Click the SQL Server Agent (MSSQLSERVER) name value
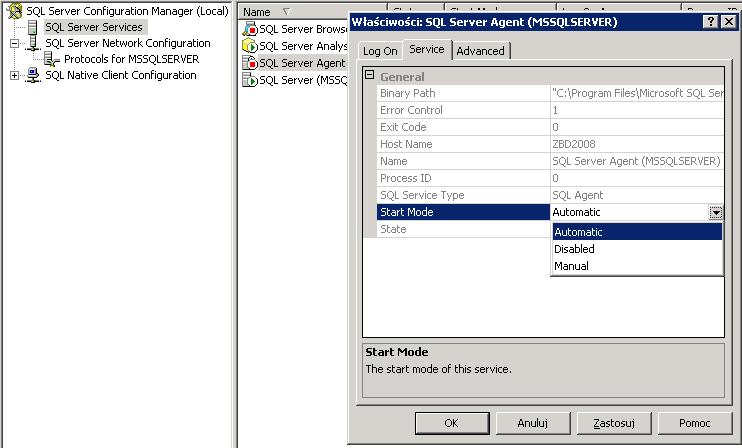Screen dimensions: 742x448 (x=636, y=161)
